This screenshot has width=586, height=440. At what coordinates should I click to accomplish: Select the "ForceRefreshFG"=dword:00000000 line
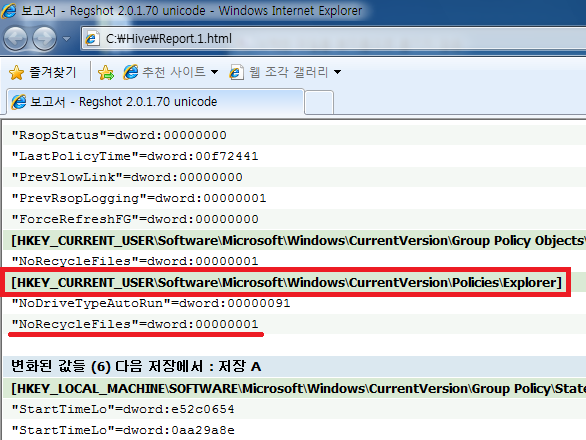135,219
